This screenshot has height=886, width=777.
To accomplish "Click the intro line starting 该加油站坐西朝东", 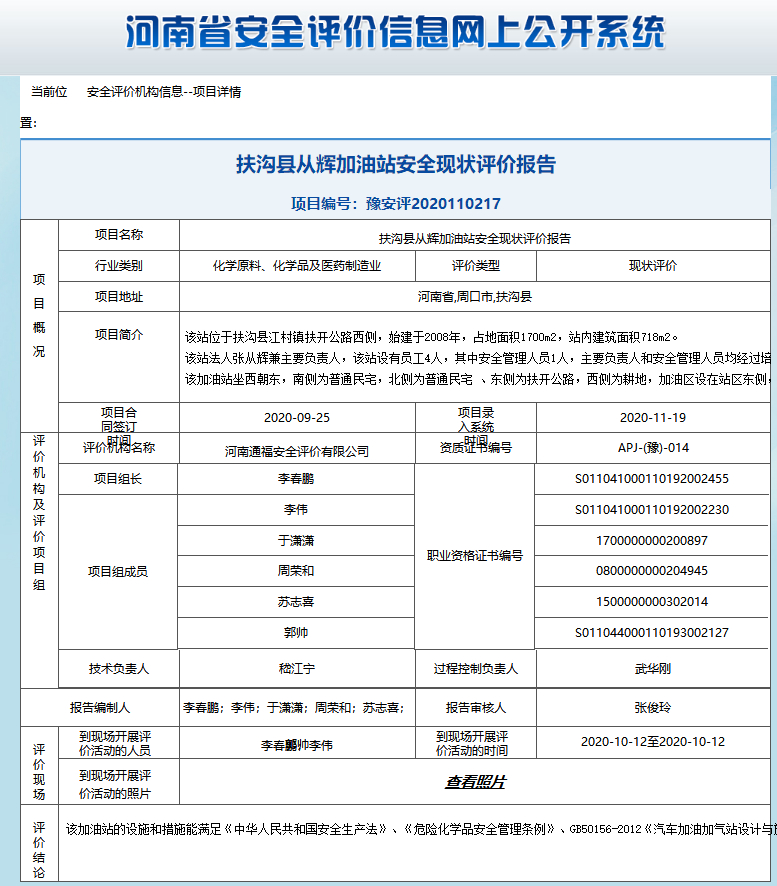I will click(478, 379).
